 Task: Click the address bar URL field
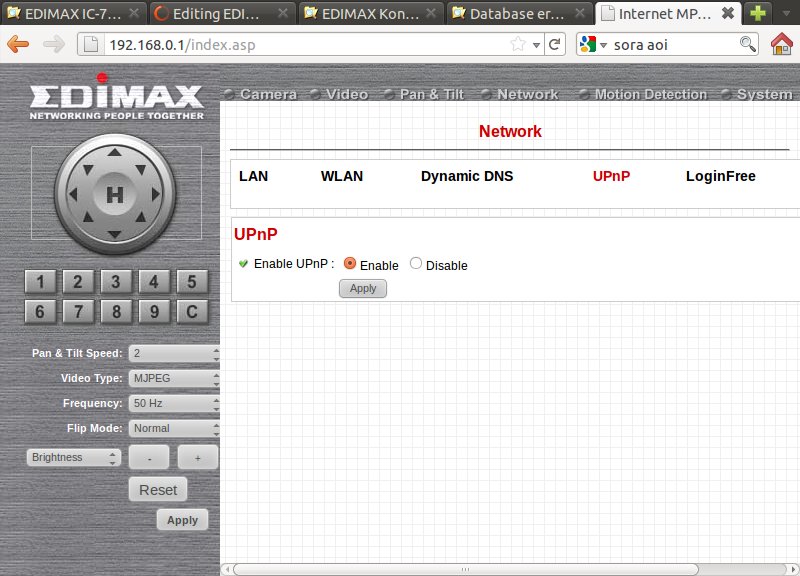pyautogui.click(x=306, y=44)
